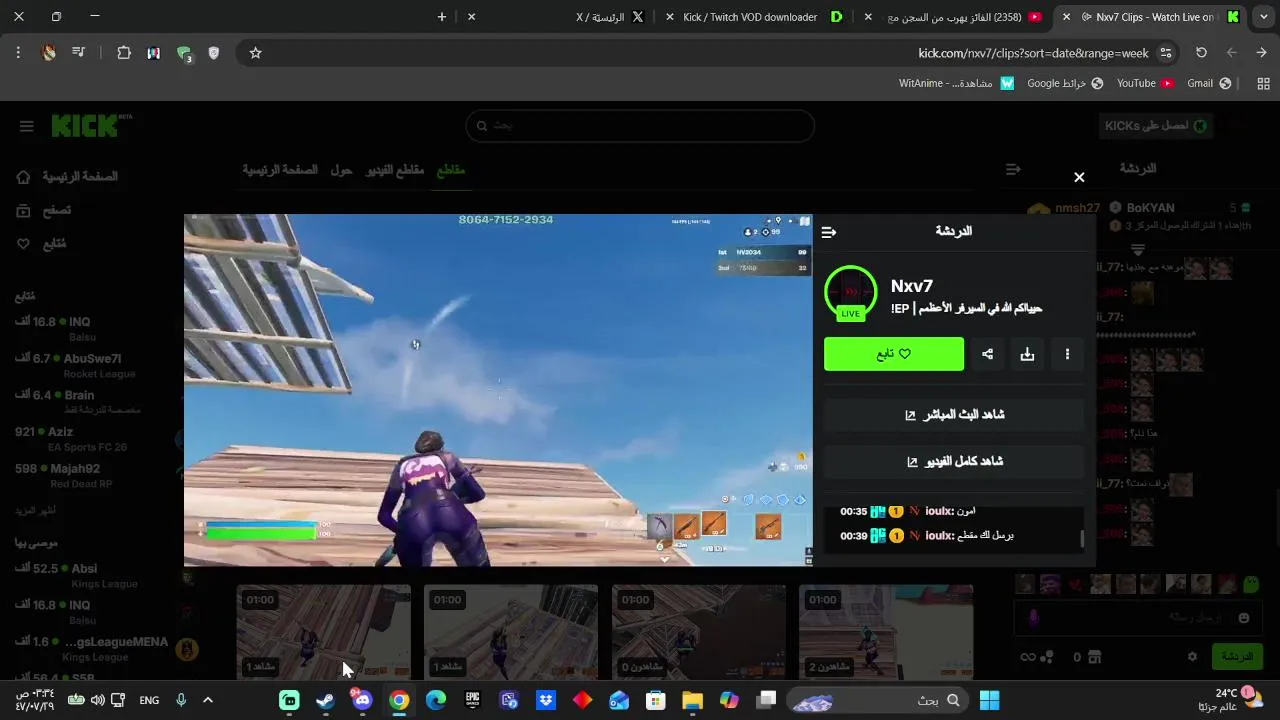Open clip thumbnail with مشاهدون 0
Screen dimensions: 1280x720
(698, 632)
